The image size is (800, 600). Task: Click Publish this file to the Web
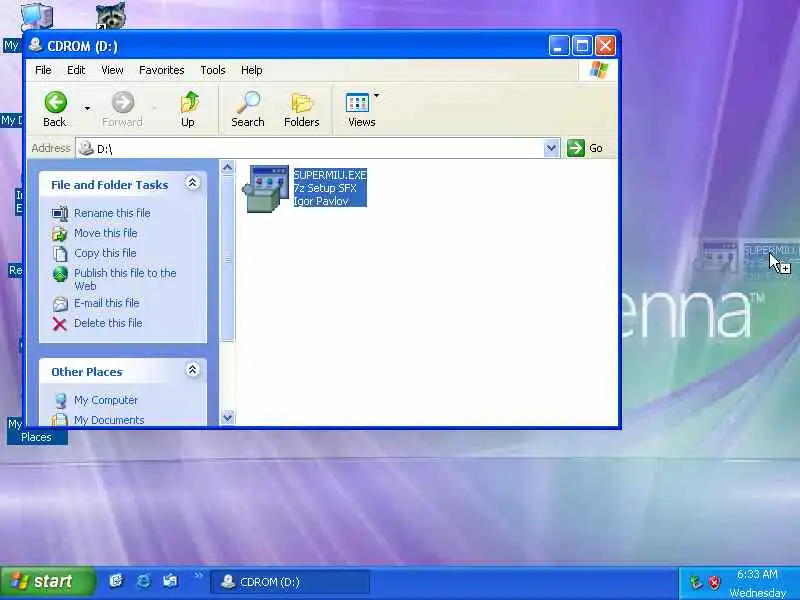[125, 280]
